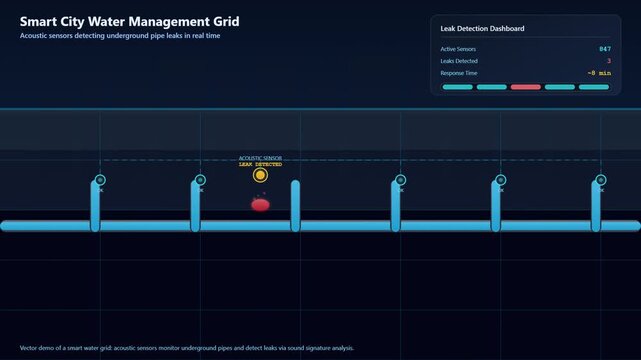Screen dimensions: 641x360
Task: Click the first OK sensor right of the sensorless riser pipe
Action: (x=401, y=180)
